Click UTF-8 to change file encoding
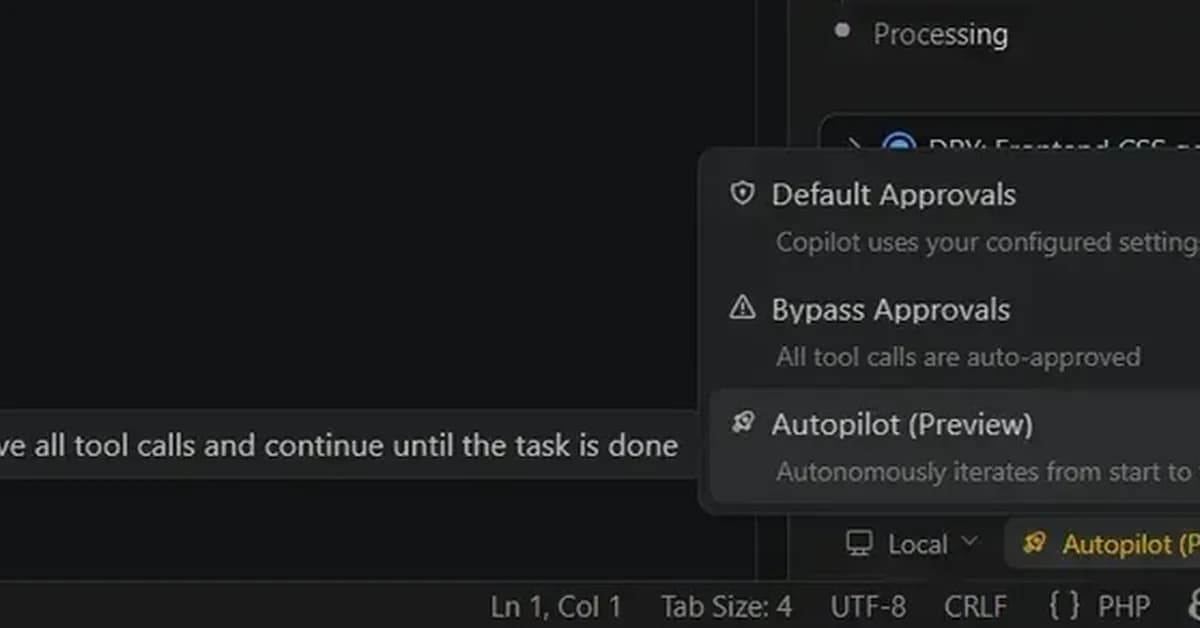The height and width of the screenshot is (628, 1200). coord(867,605)
